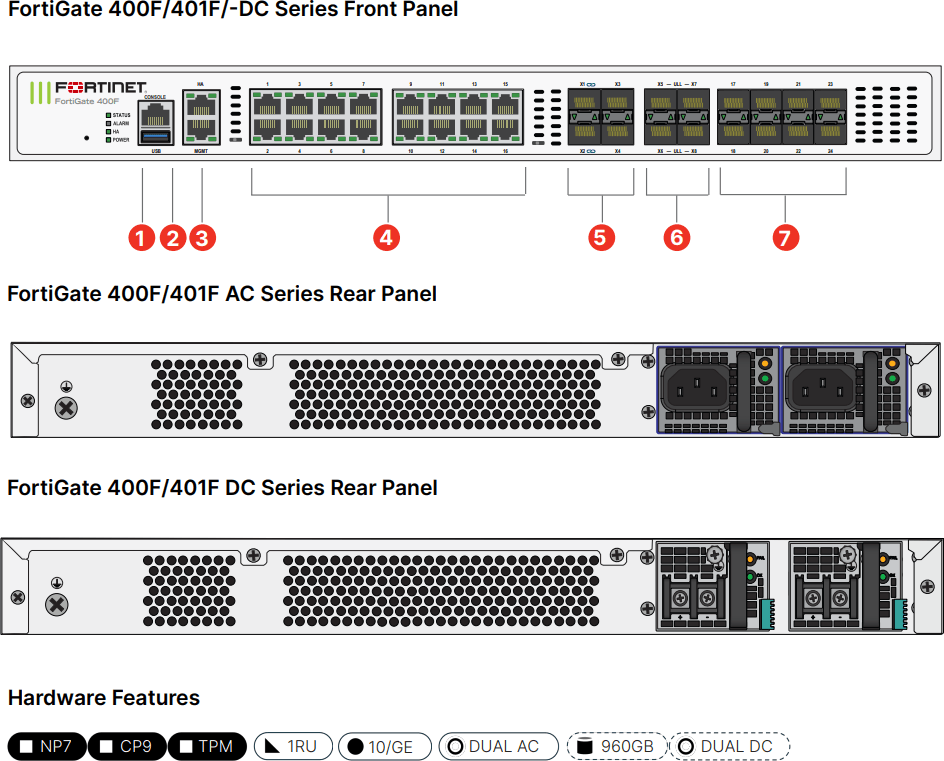The image size is (944, 761).
Task: Click the ground screw on DC rear panel
Action: tap(57, 604)
